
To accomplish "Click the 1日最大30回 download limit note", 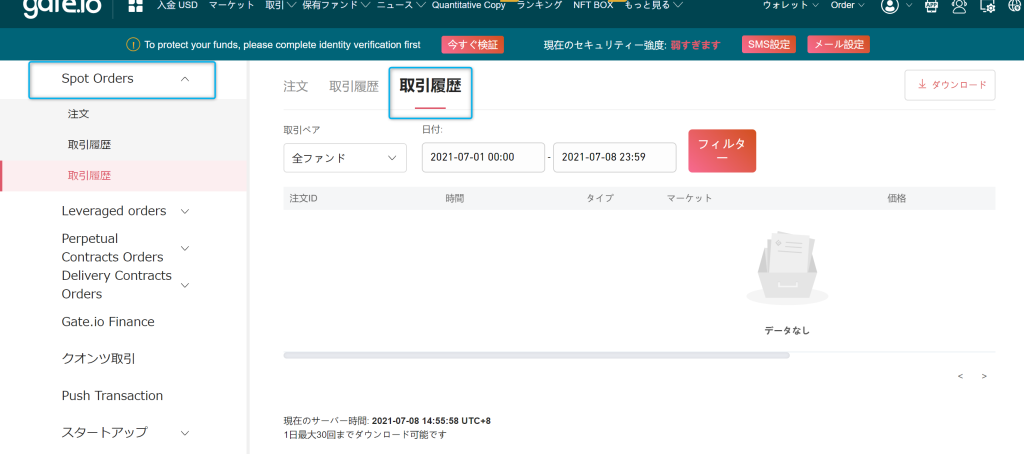I will coord(365,434).
